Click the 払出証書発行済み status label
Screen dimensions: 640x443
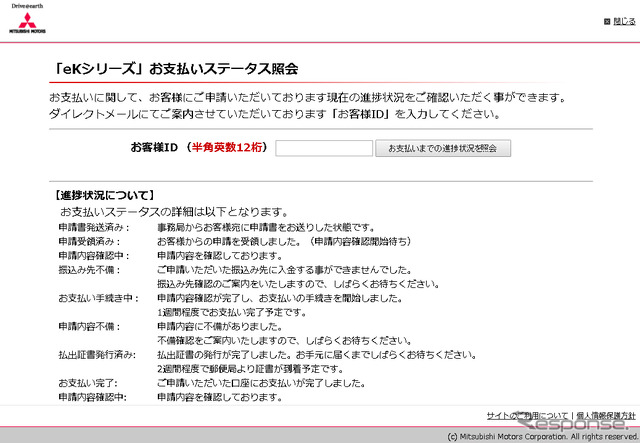97,355
